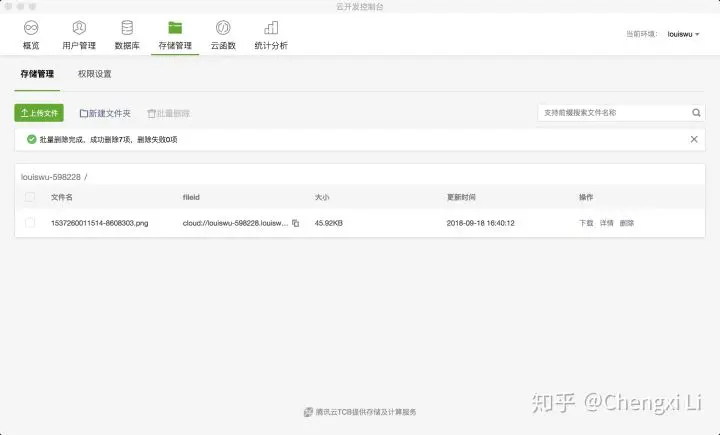
Task: Click the 批量删除 batch delete button
Action: [169, 113]
